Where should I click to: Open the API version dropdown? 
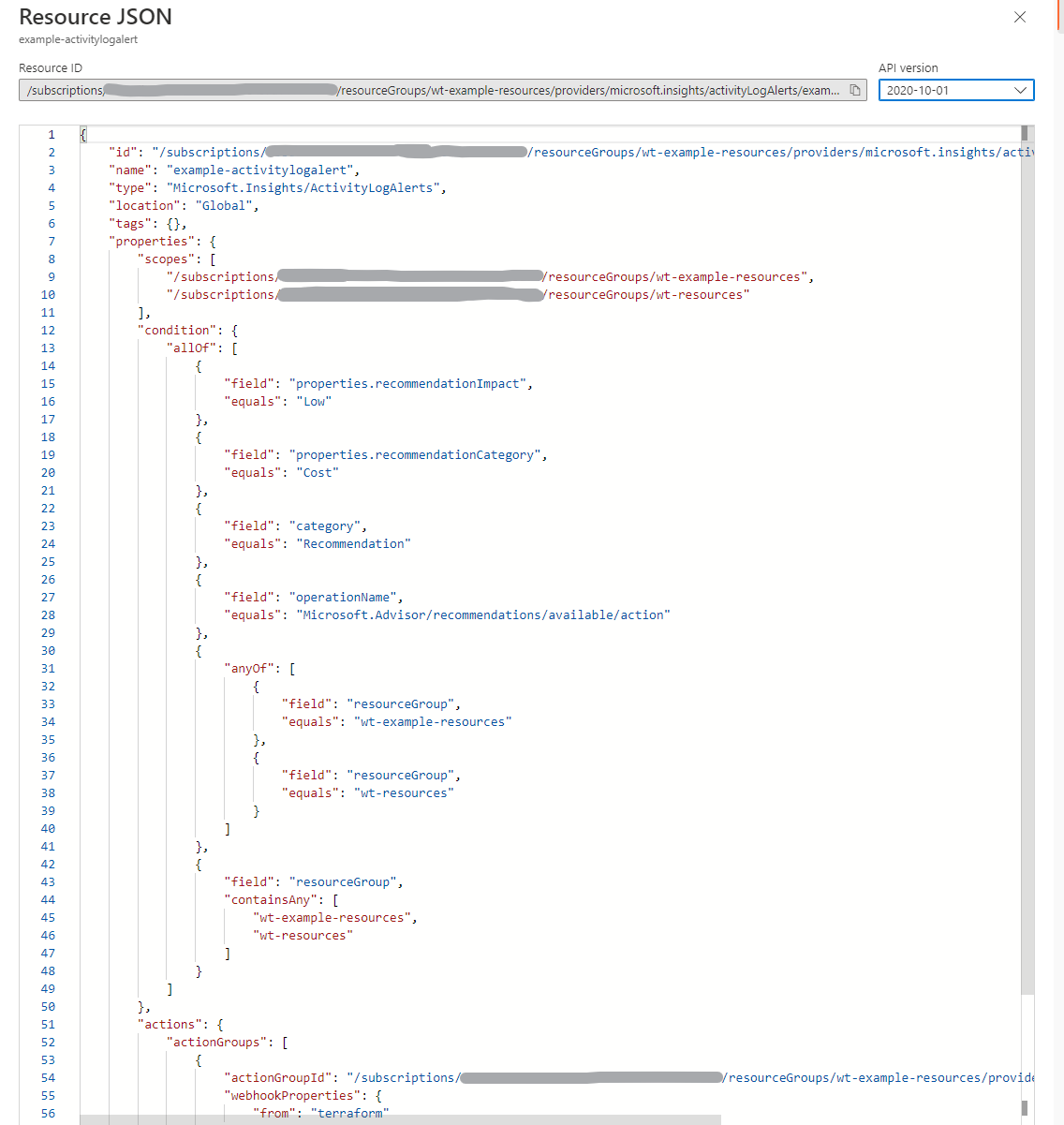tap(955, 90)
